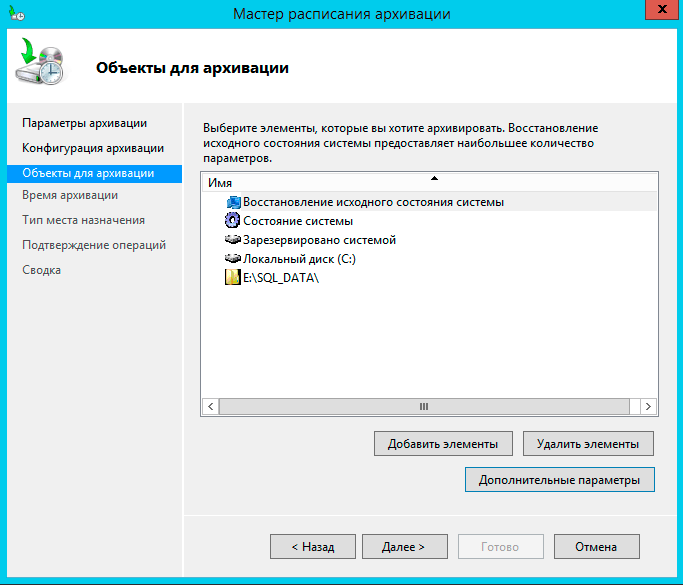
Task: Cancel the wizard with Отмена
Action: pyautogui.click(x=597, y=546)
